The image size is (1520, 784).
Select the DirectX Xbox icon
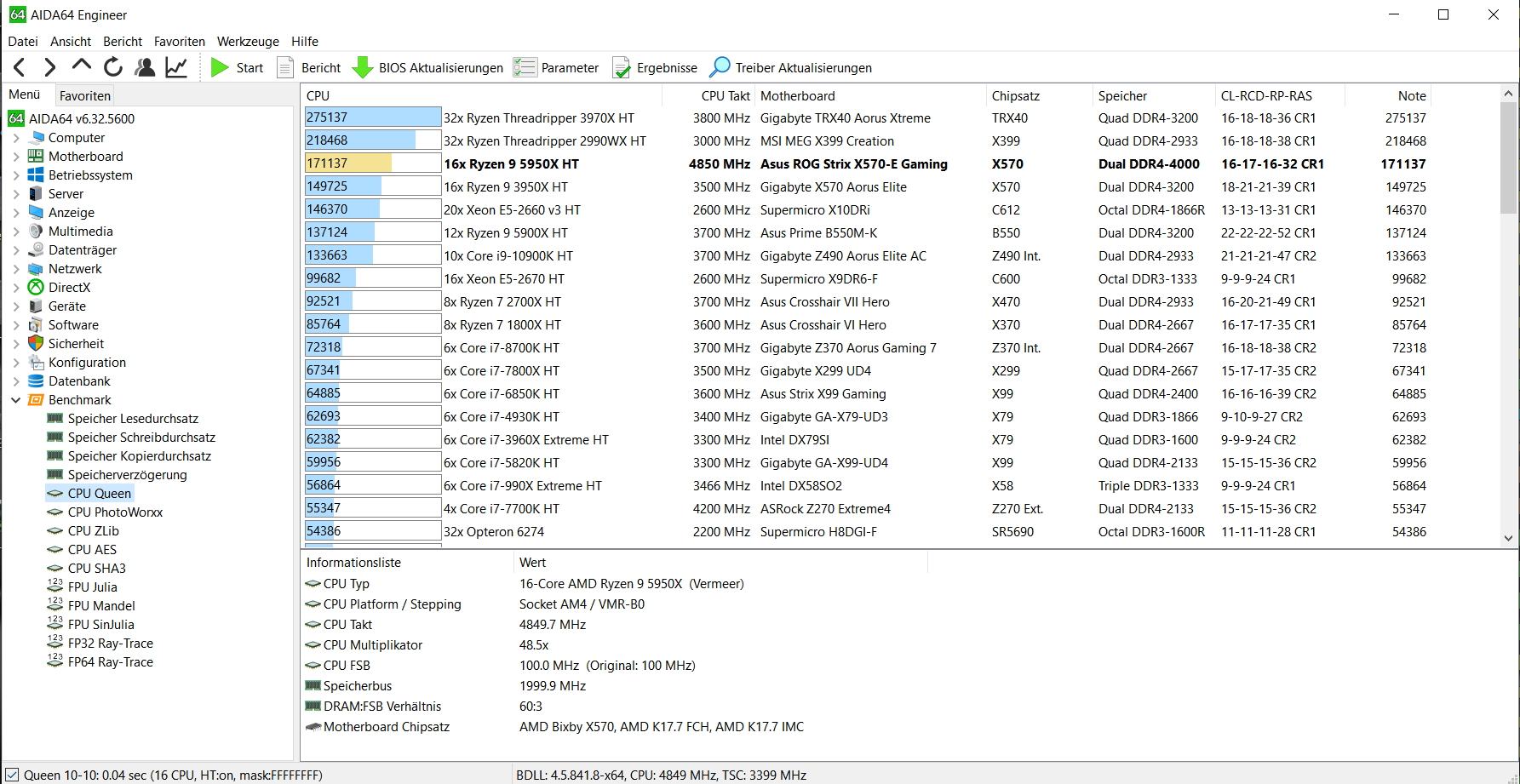pos(36,287)
